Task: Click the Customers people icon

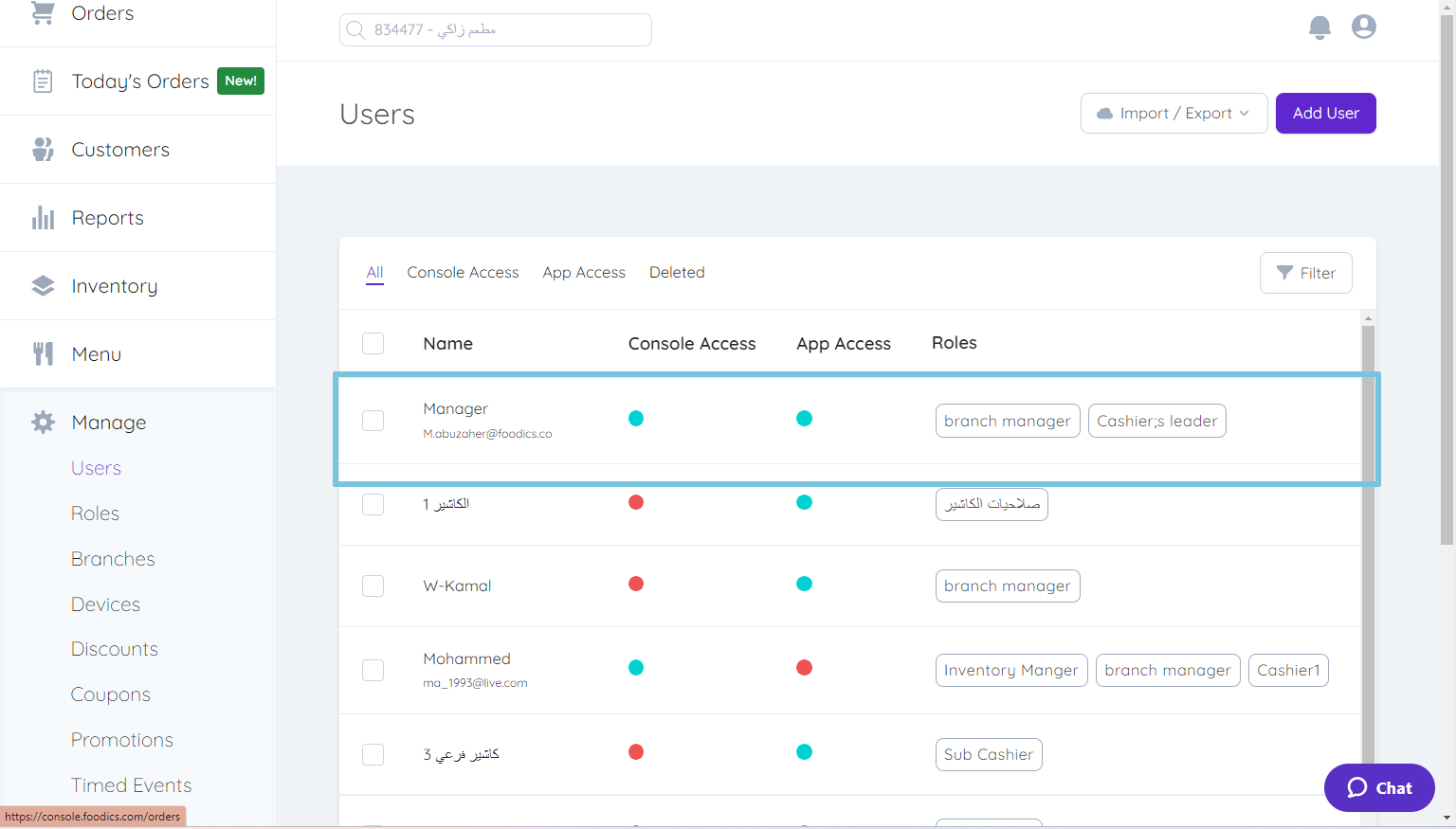Action: click(x=43, y=150)
